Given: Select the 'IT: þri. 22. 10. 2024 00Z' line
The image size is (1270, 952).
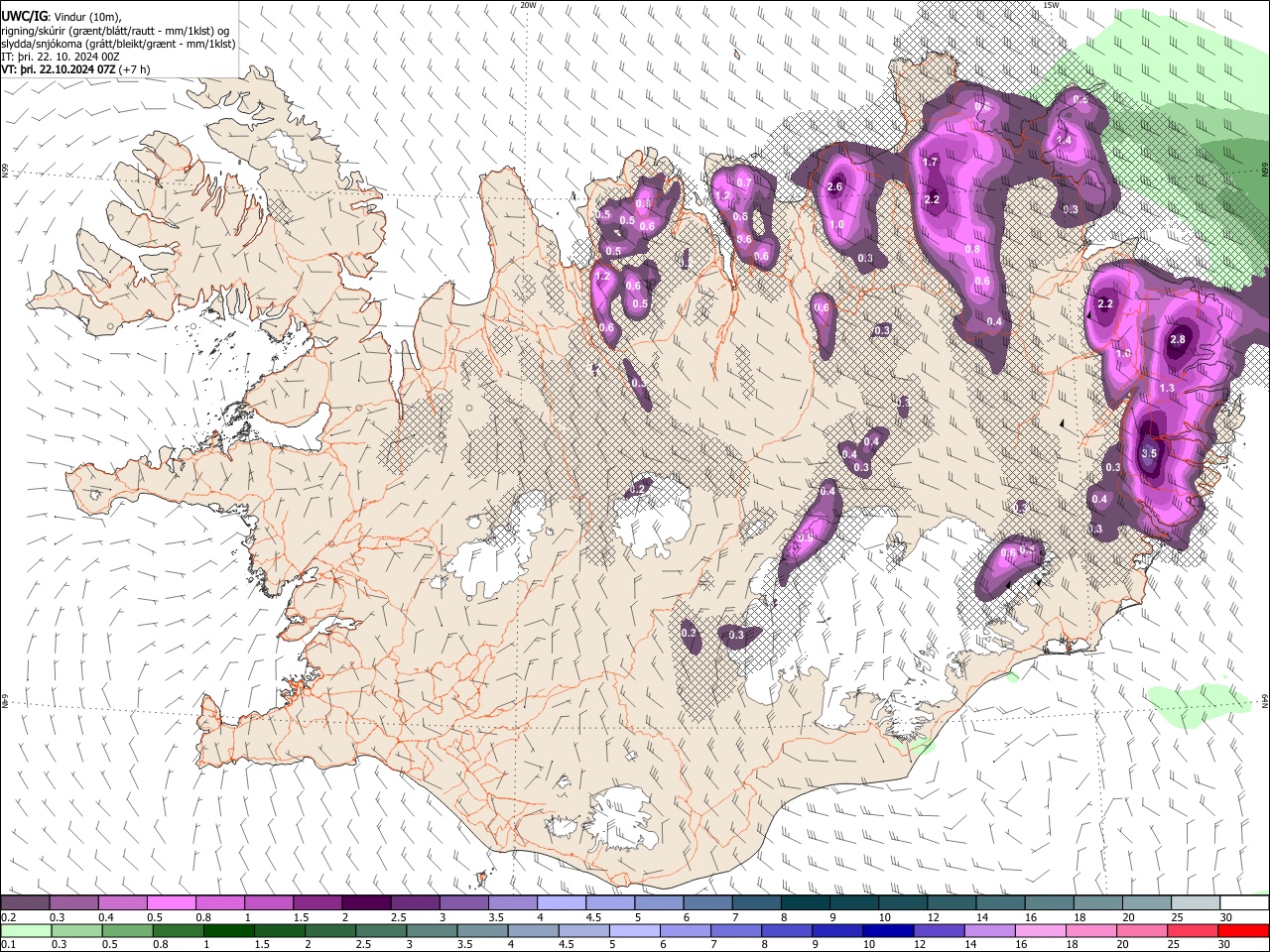Looking at the screenshot, I should (x=61, y=57).
